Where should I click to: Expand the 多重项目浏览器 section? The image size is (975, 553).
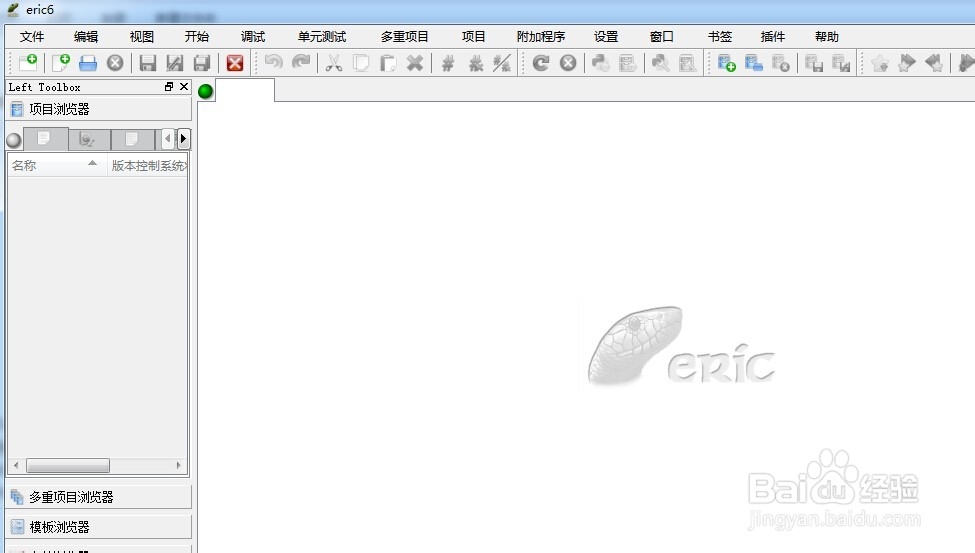99,497
